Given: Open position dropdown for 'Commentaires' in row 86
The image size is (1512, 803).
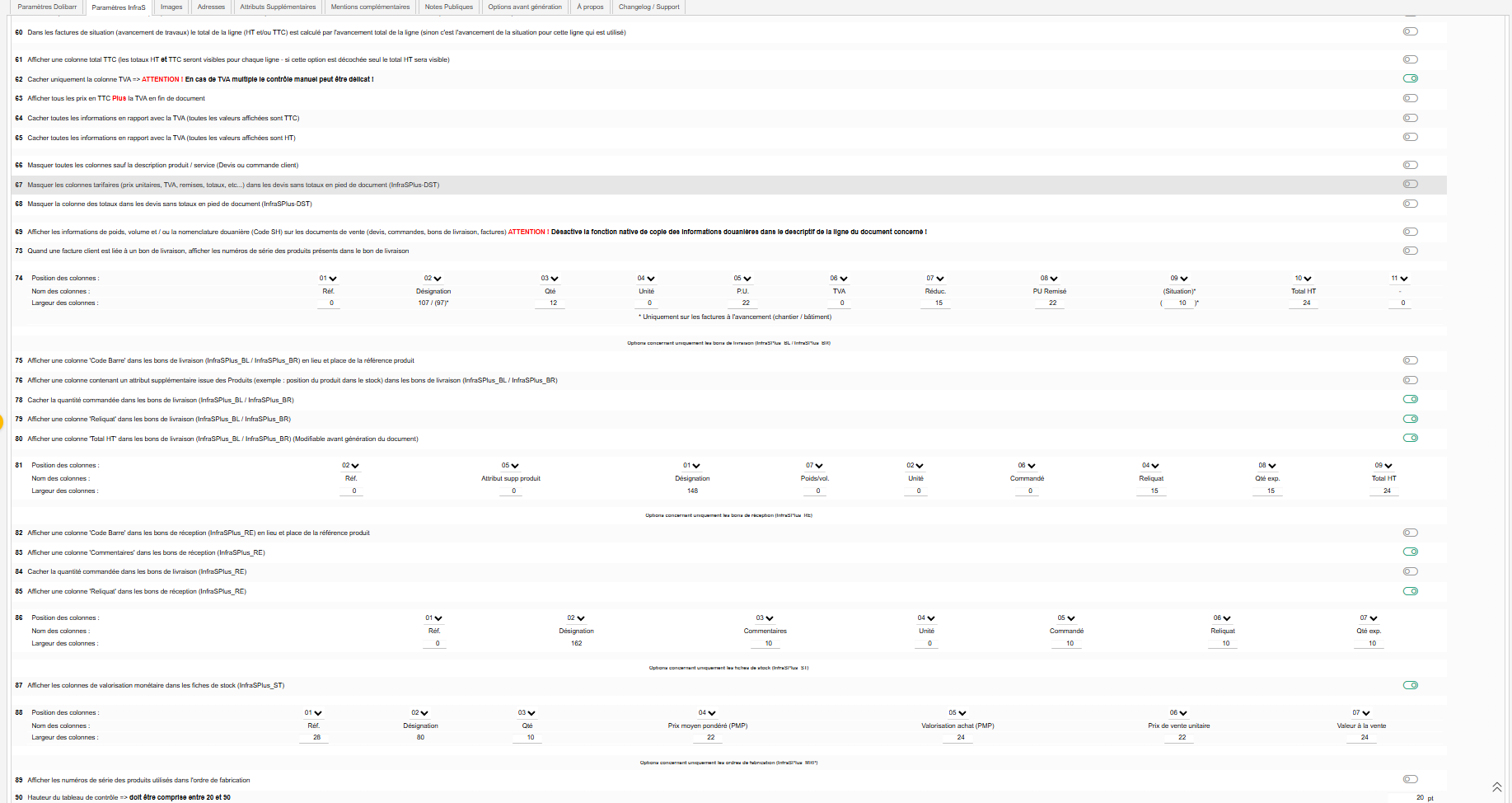Looking at the screenshot, I should 765,618.
